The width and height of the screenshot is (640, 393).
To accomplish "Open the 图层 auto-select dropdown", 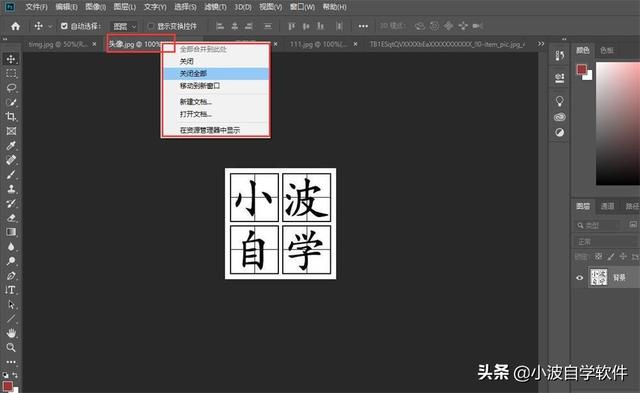I will coord(124,27).
